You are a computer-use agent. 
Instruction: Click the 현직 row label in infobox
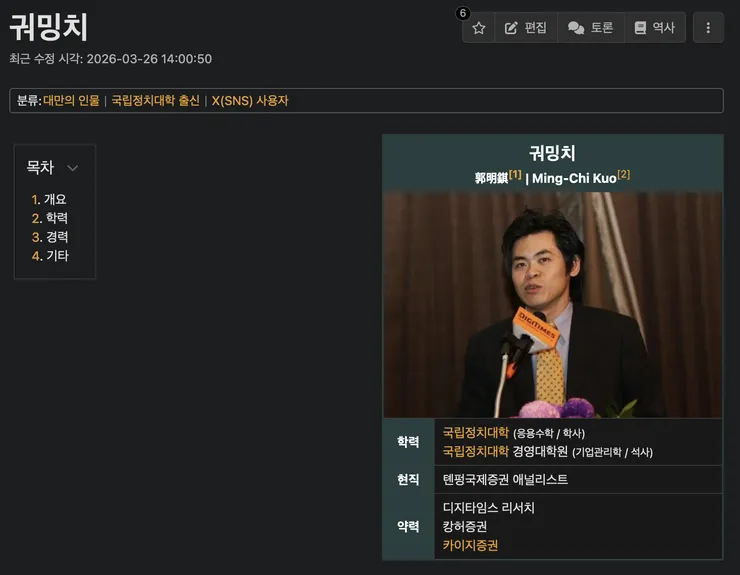coord(408,480)
